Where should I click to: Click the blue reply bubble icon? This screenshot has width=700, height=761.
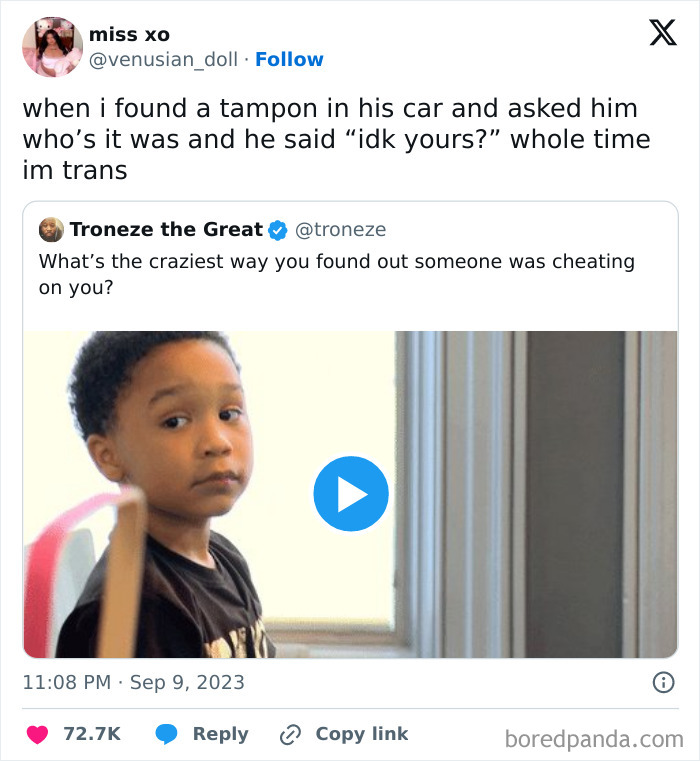[x=166, y=734]
